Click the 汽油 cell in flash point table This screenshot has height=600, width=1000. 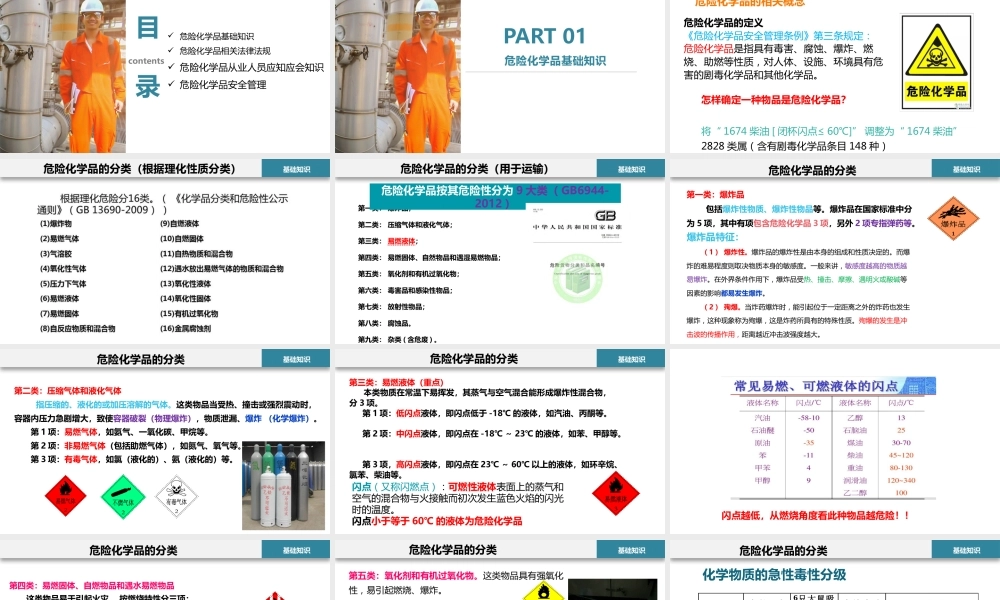pyautogui.click(x=762, y=418)
